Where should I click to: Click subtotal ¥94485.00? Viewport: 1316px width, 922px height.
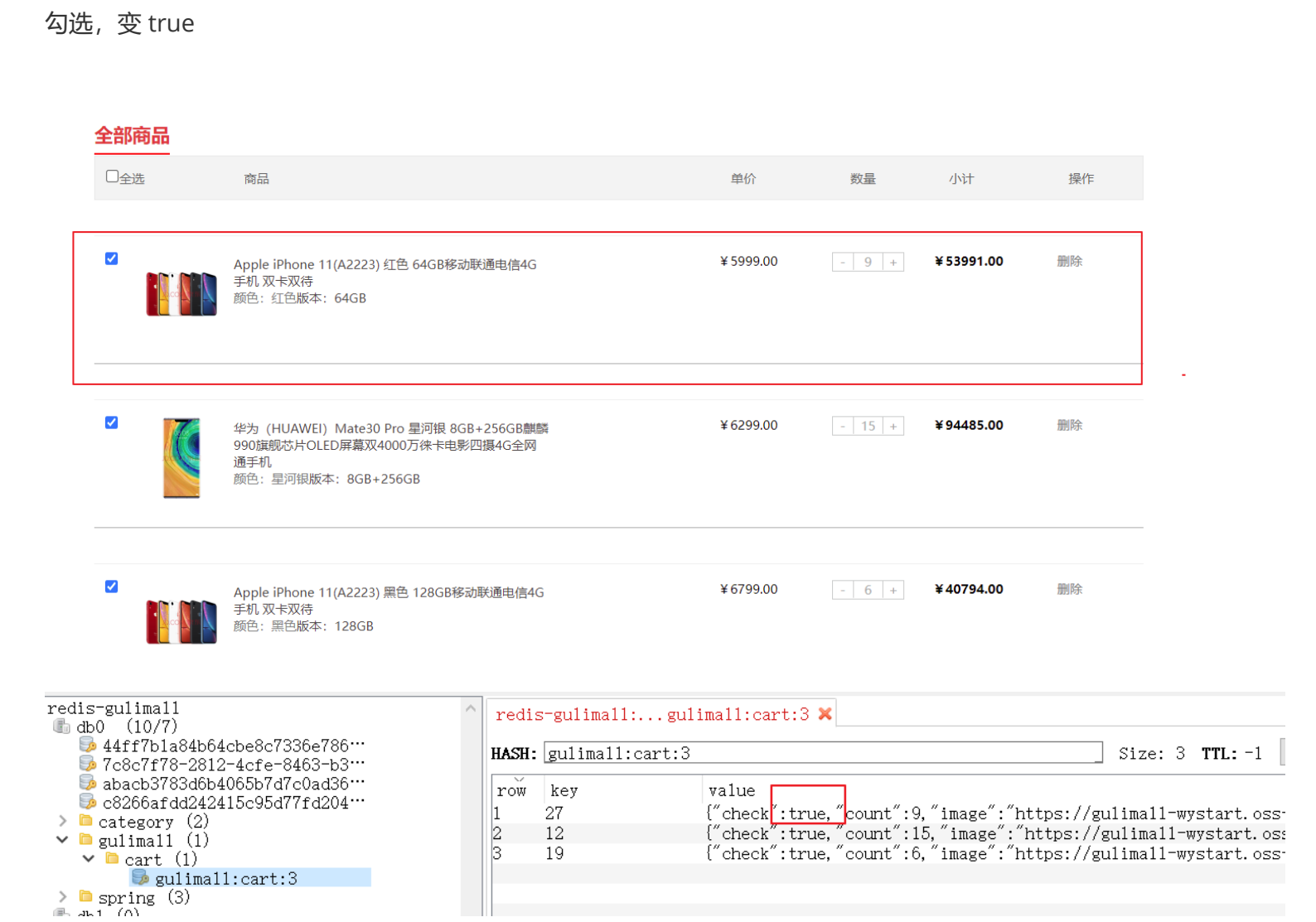(969, 425)
